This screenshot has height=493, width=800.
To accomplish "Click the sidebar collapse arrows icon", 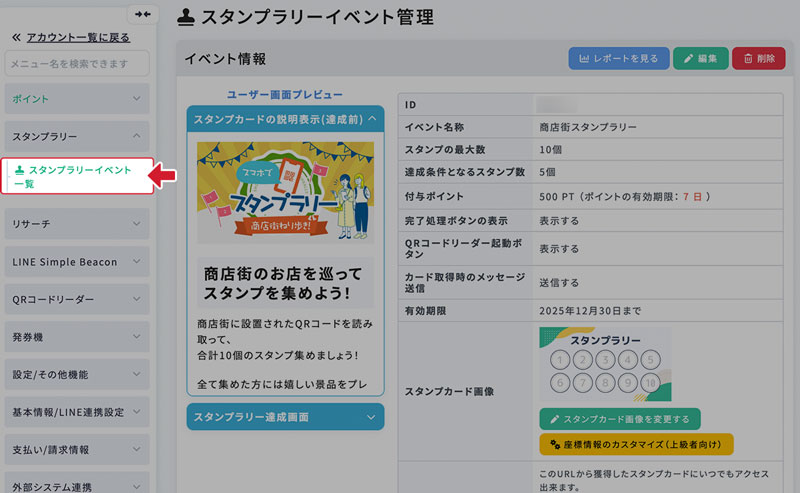I will pos(143,14).
